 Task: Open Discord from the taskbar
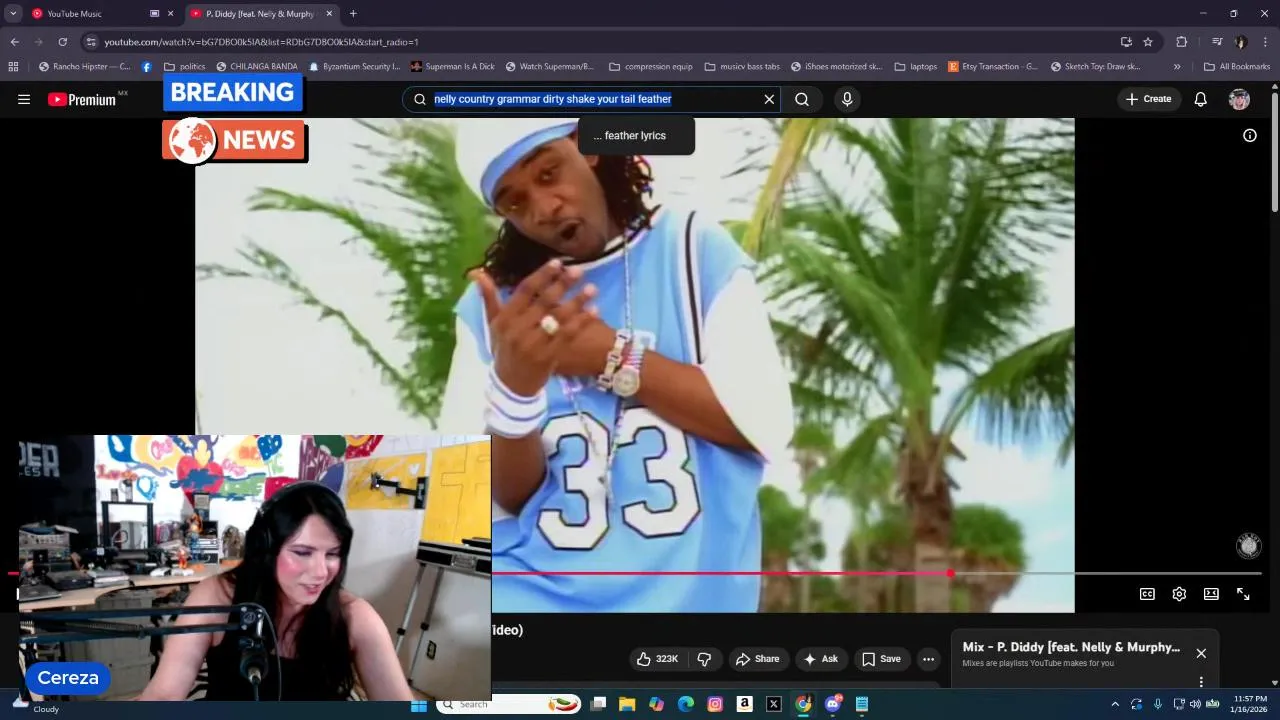[832, 704]
